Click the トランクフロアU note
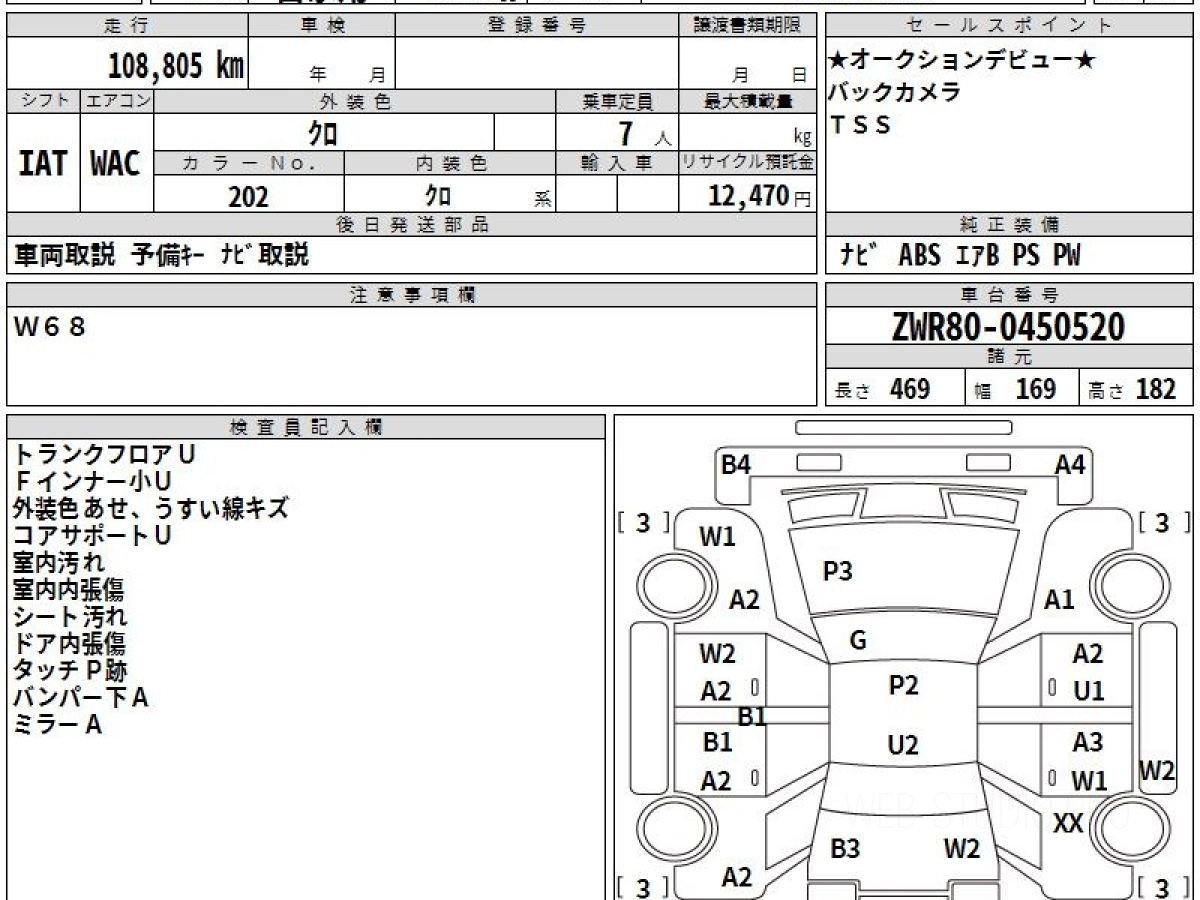The height and width of the screenshot is (900, 1200). coord(104,454)
